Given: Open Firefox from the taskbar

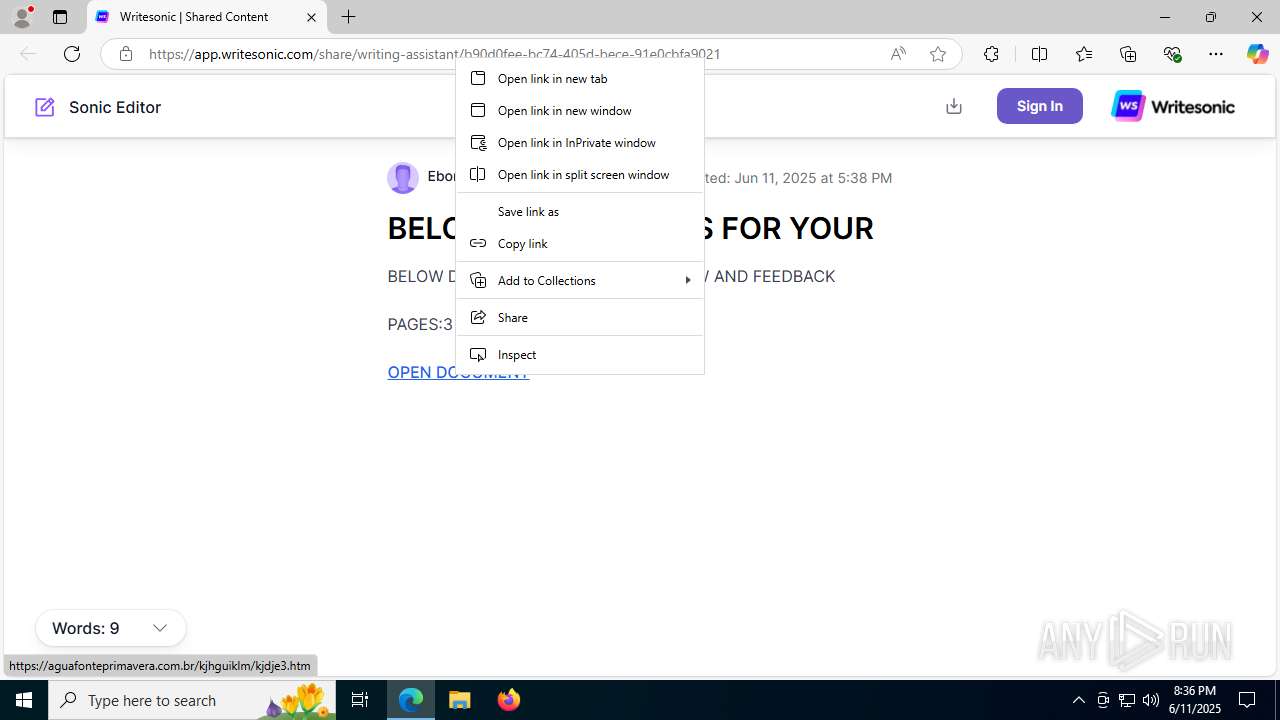Looking at the screenshot, I should coord(509,700).
